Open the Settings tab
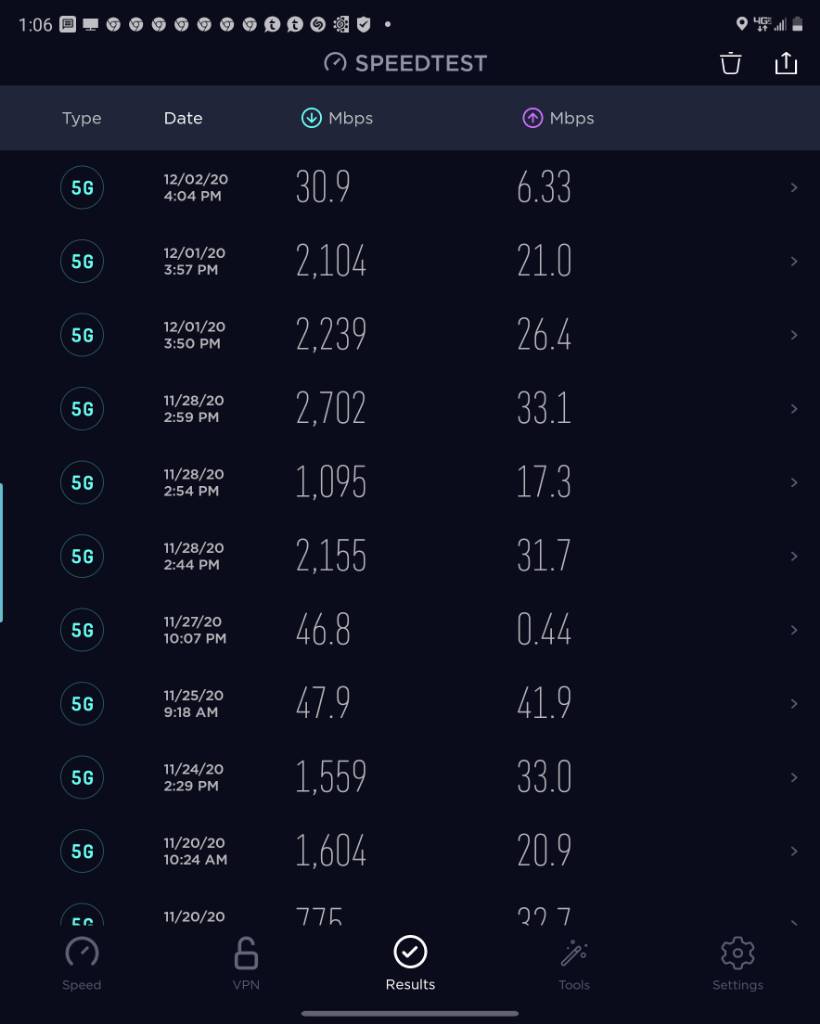This screenshot has height=1024, width=820. 738,963
